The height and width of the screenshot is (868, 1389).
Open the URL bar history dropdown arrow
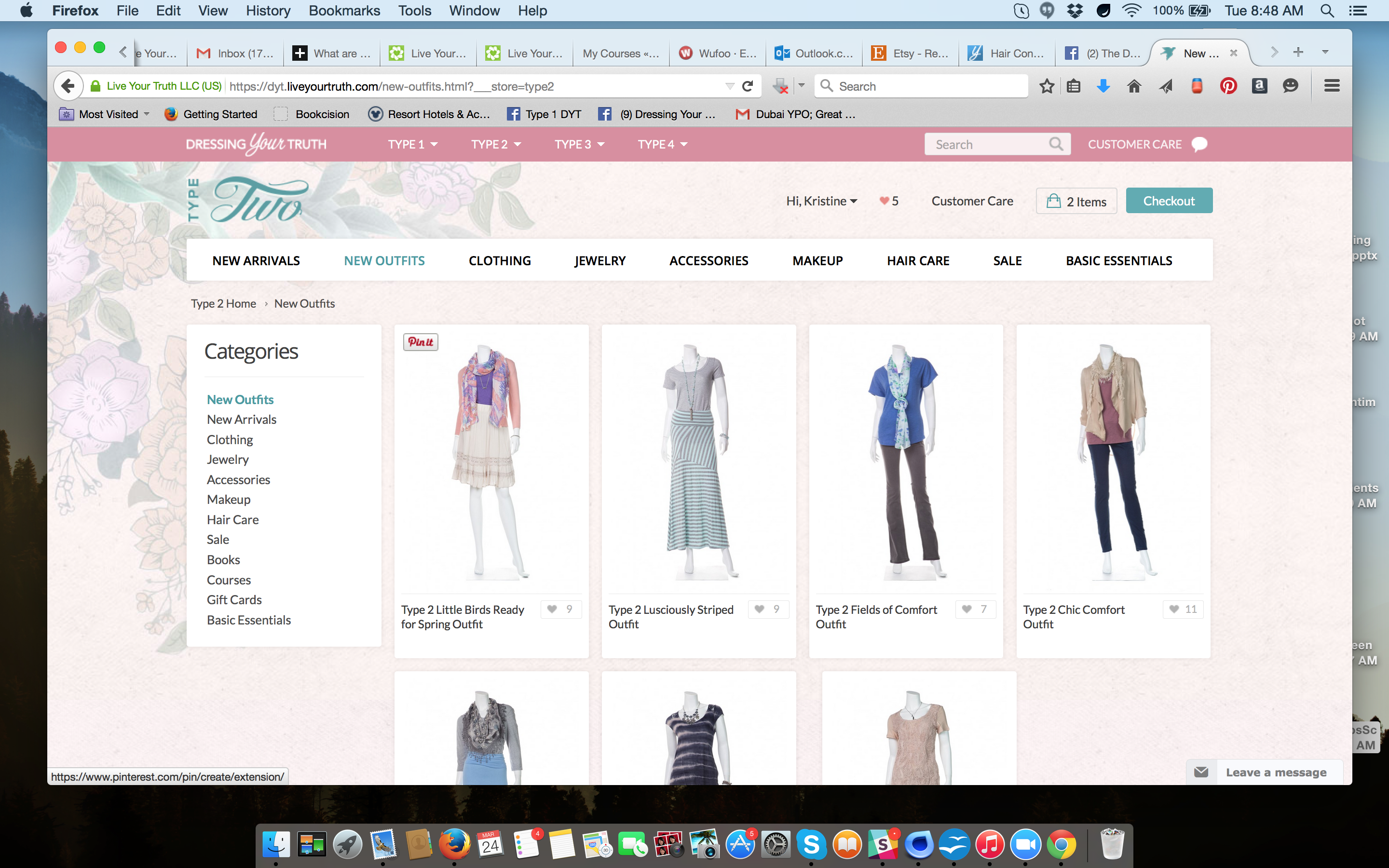730,86
